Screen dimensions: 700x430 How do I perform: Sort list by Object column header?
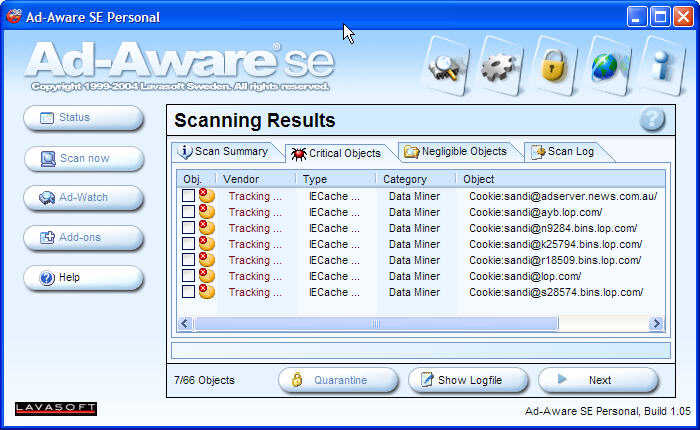[561, 179]
